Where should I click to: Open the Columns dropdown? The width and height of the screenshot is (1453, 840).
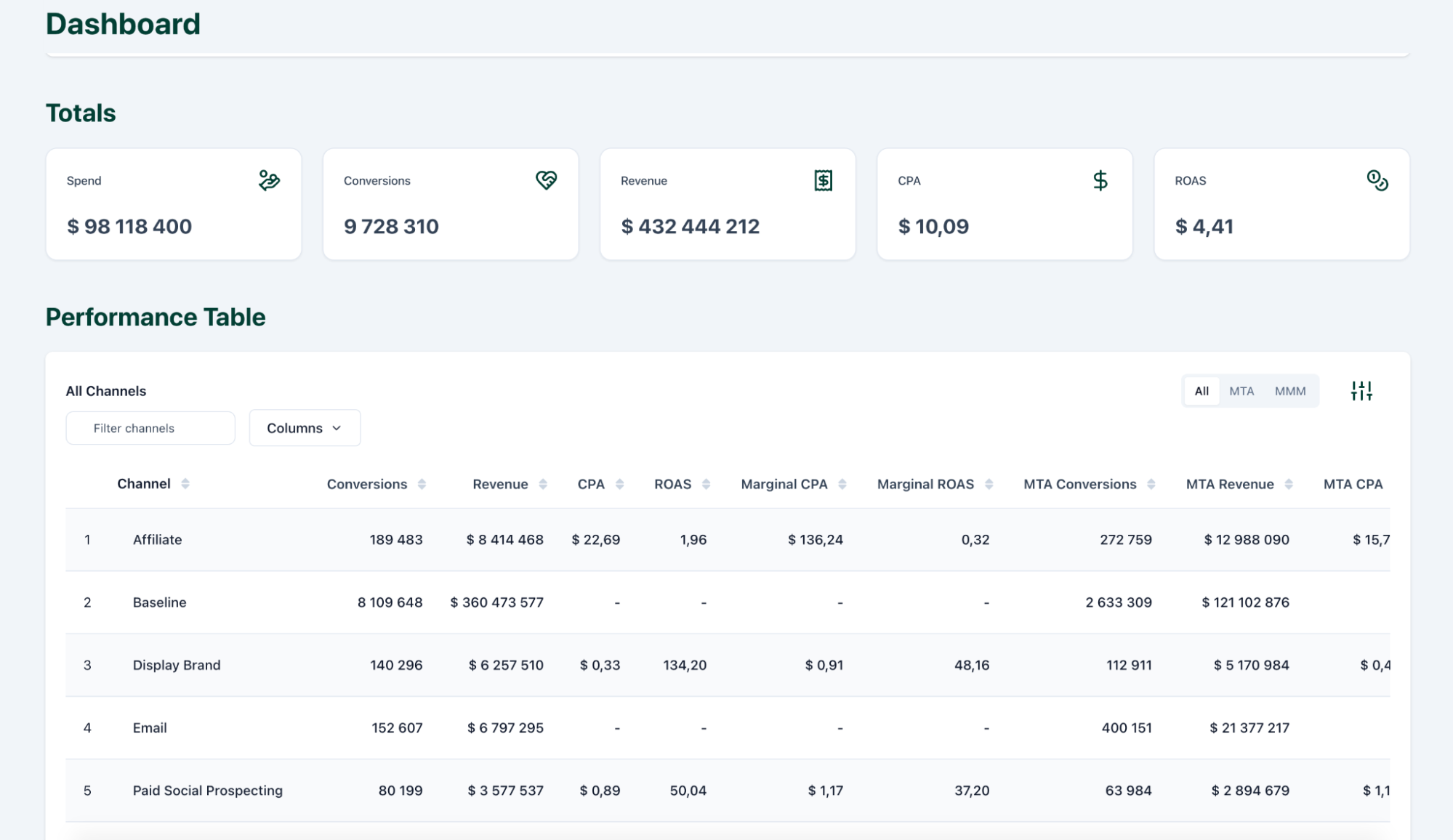[x=305, y=428]
